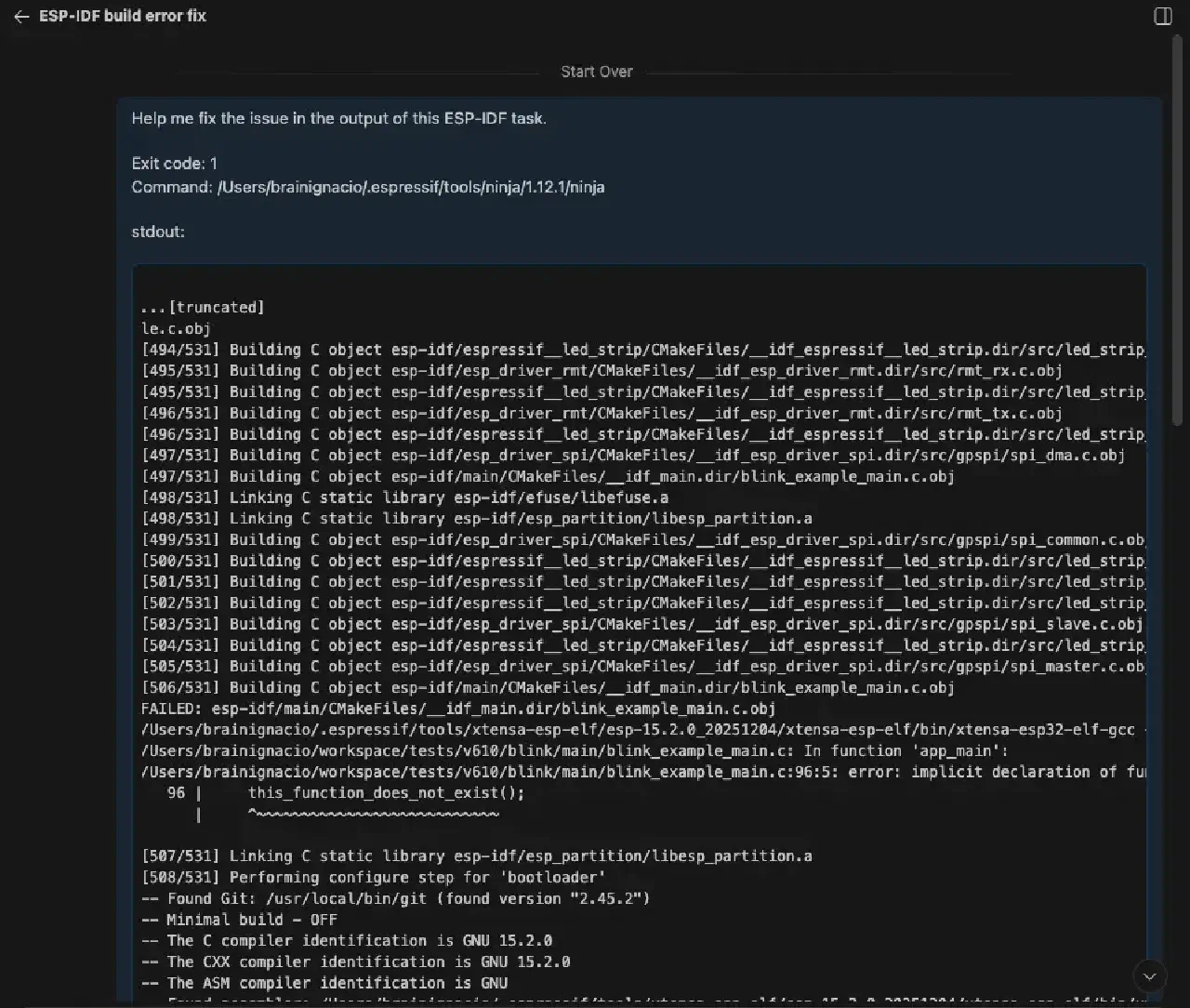Go back using the left arrow icon
The width and height of the screenshot is (1190, 1008).
point(21,17)
